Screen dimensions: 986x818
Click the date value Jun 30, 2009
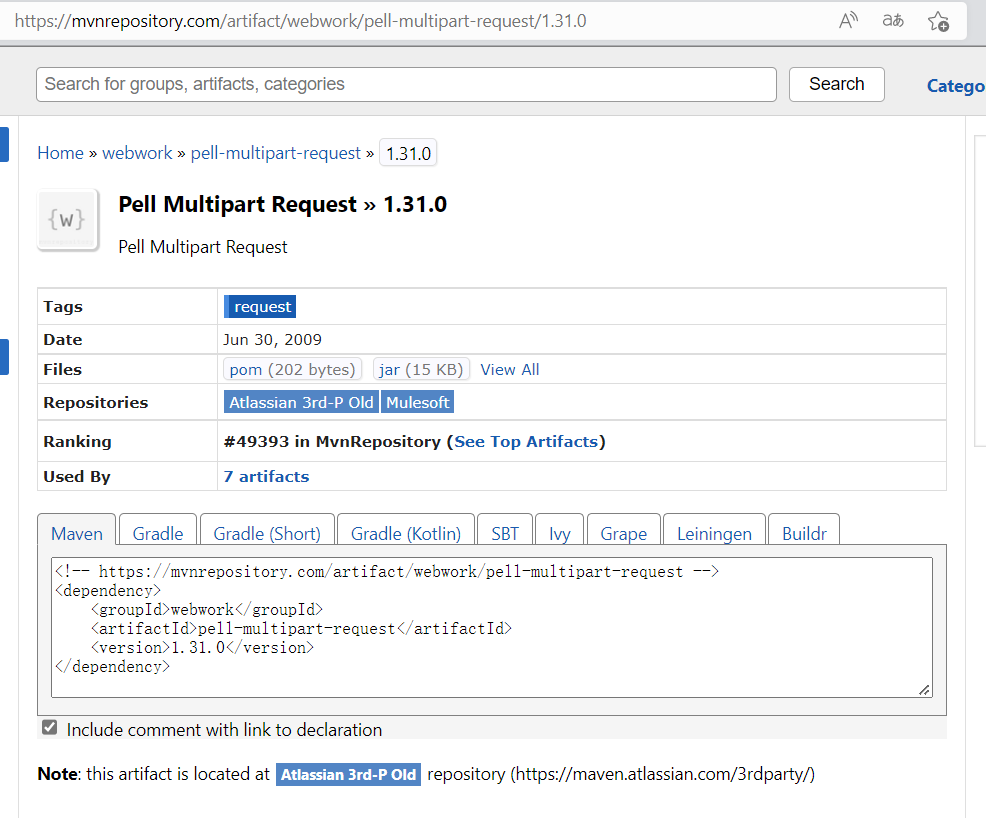[272, 340]
